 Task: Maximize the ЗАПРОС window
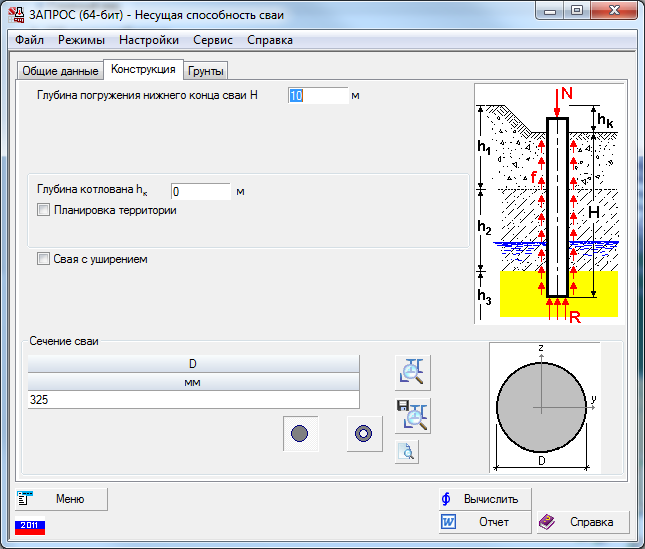[577, 11]
